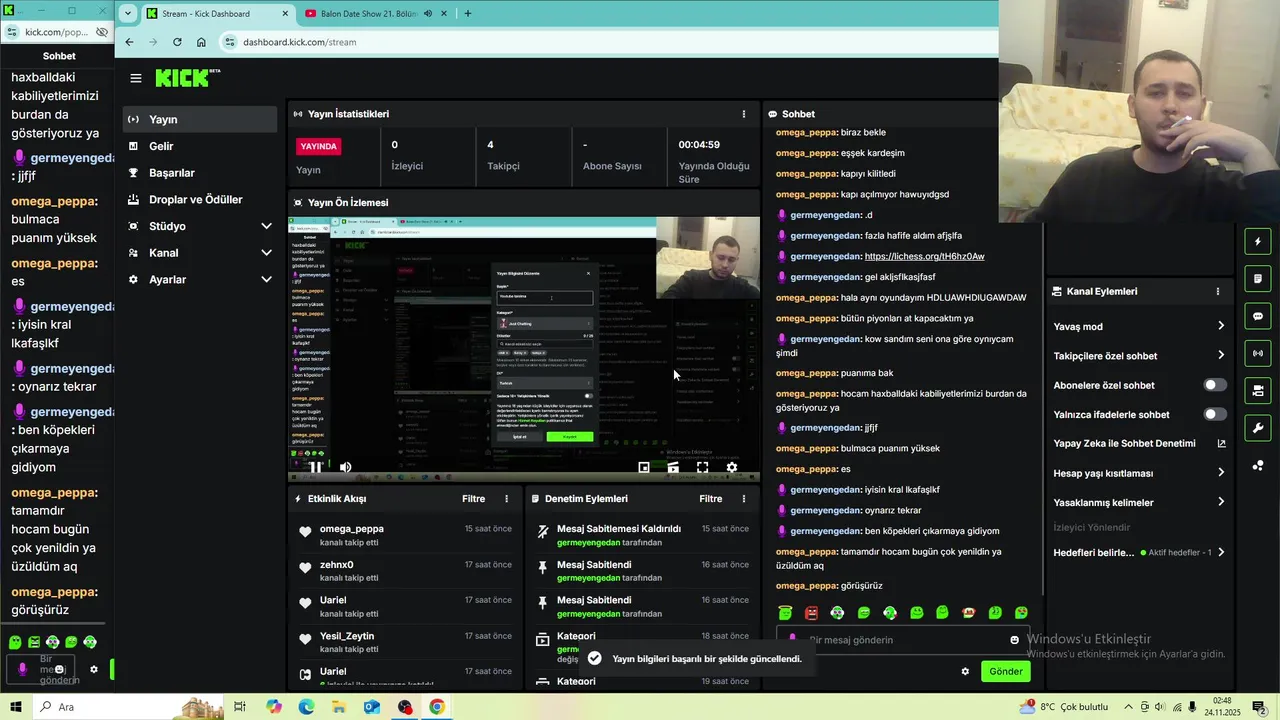This screenshot has height=720, width=1280.
Task: Expand the Kanal sidebar section
Action: [199, 253]
